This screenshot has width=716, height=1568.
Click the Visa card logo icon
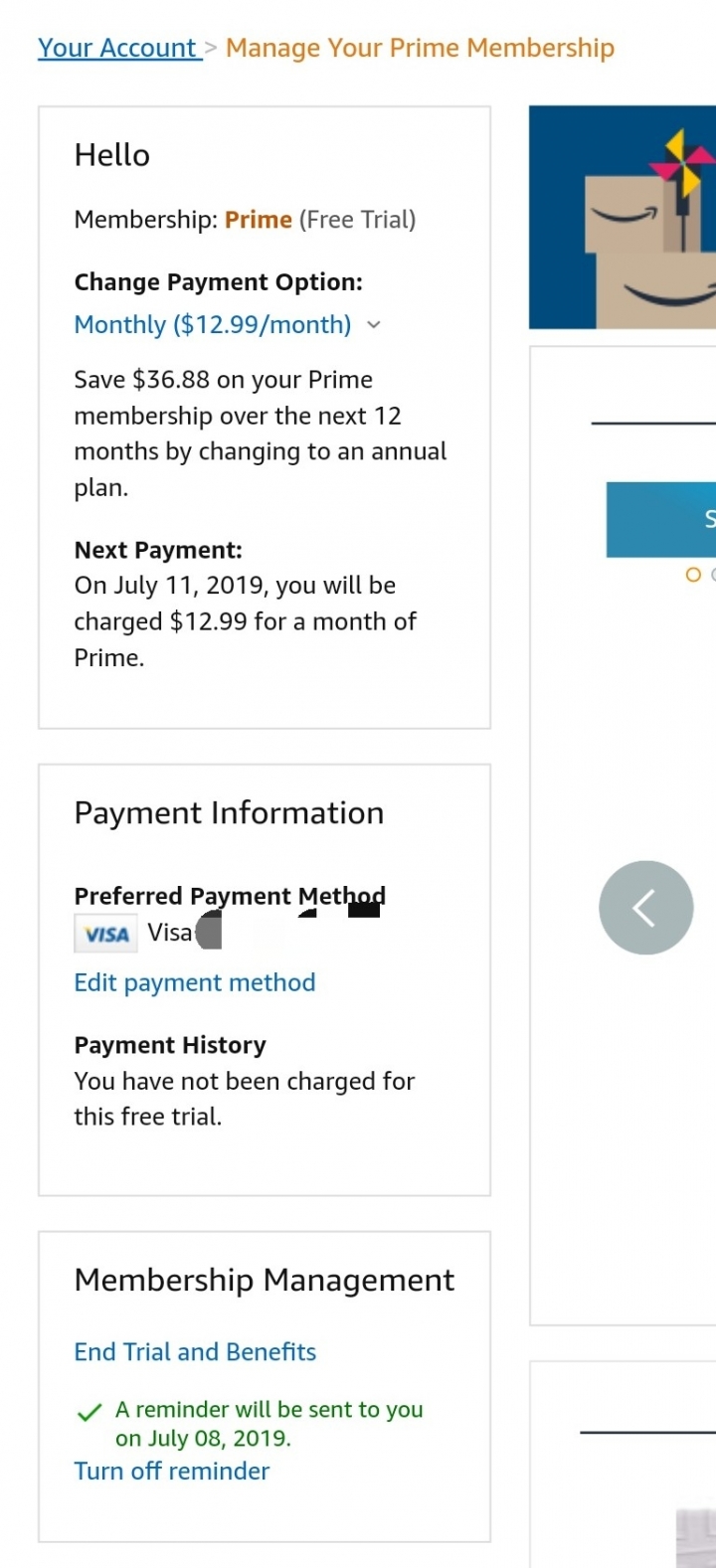point(106,934)
